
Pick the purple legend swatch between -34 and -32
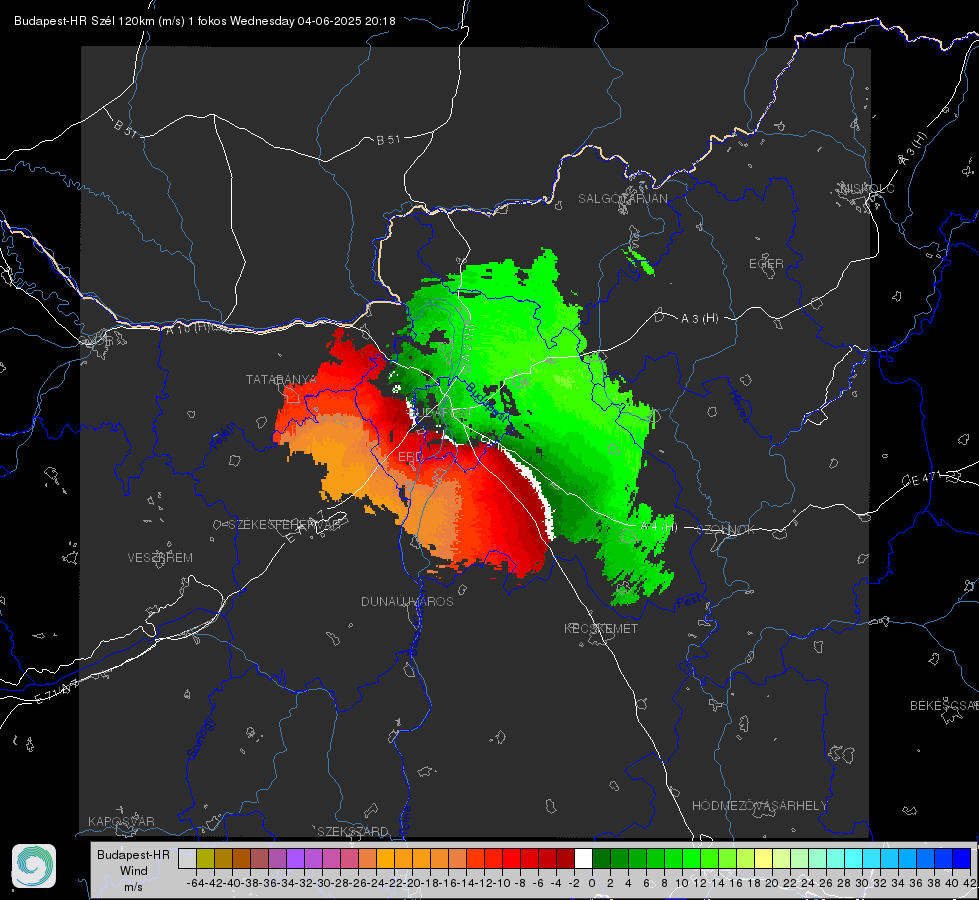(295, 858)
